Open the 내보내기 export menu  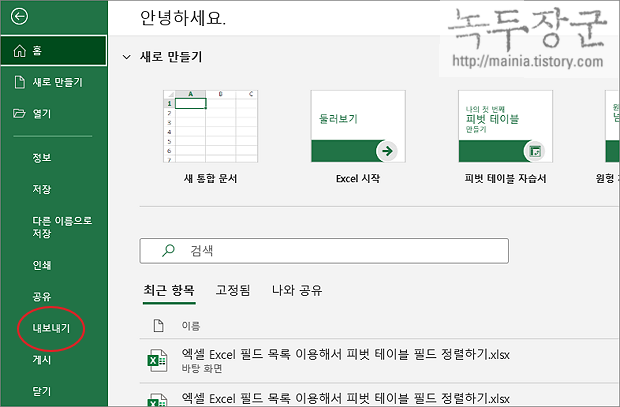[x=51, y=328]
